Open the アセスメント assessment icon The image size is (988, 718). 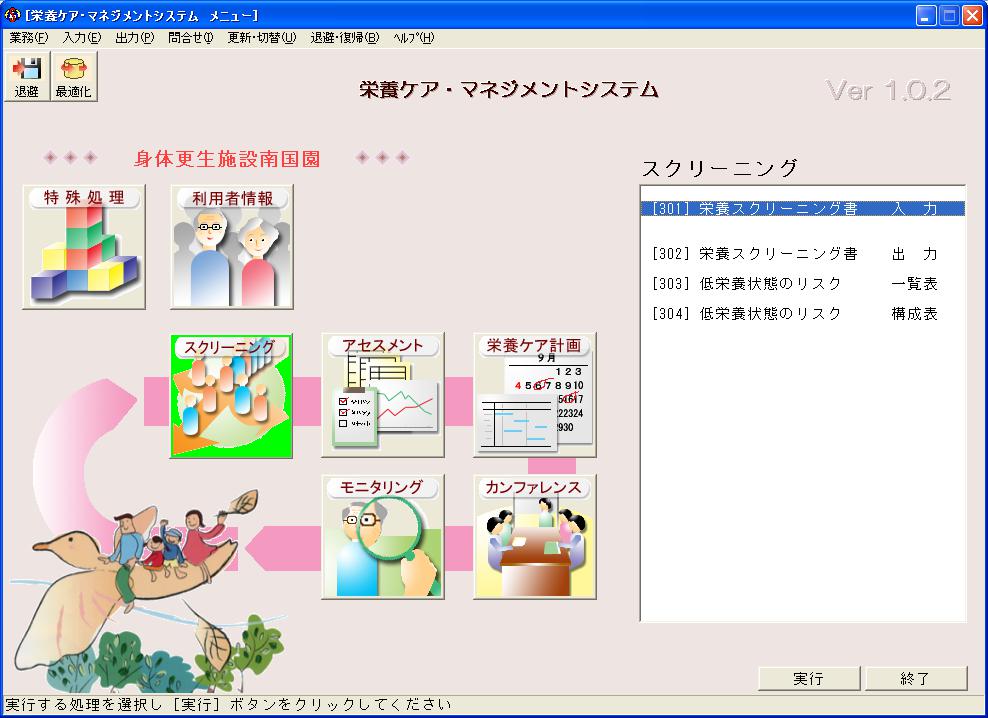[x=383, y=396]
